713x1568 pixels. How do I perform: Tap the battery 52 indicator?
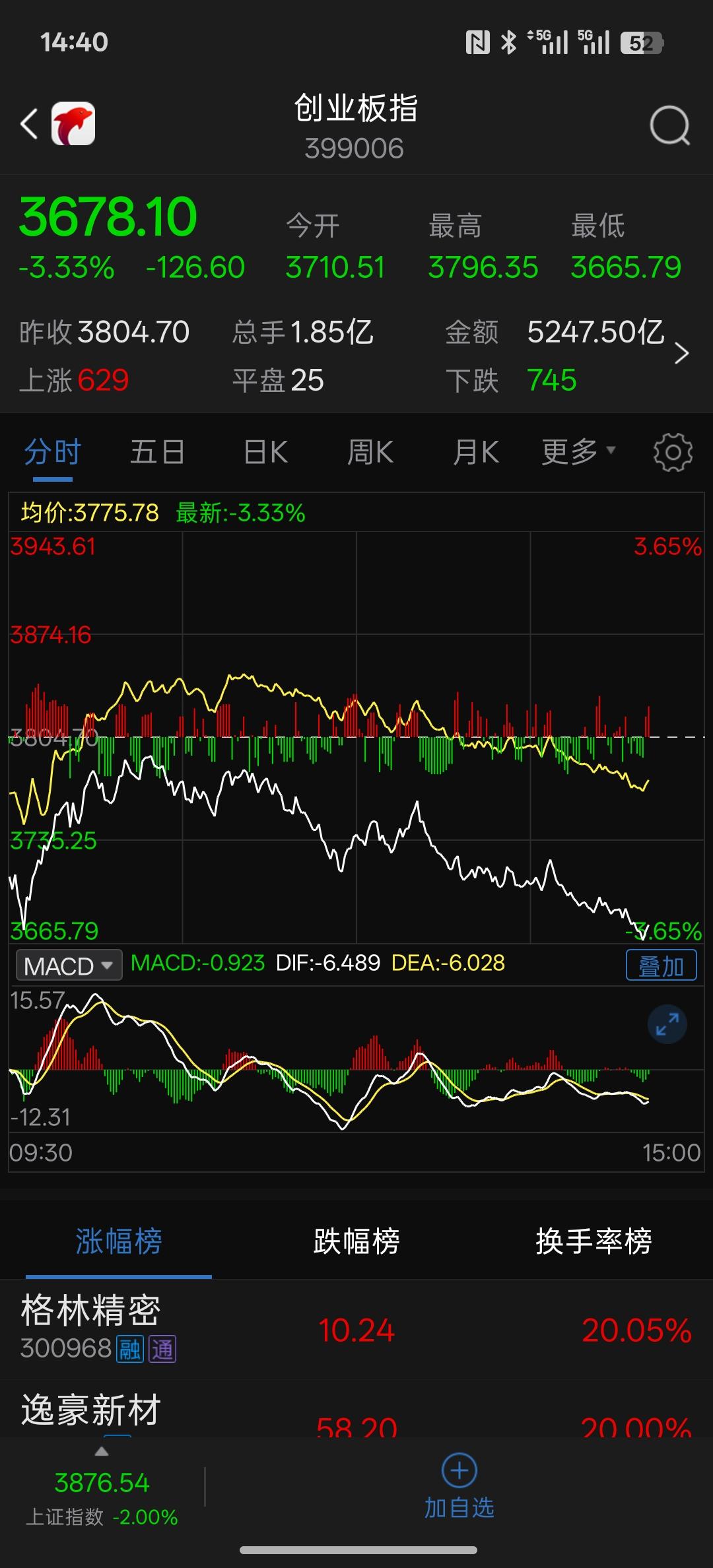642,43
